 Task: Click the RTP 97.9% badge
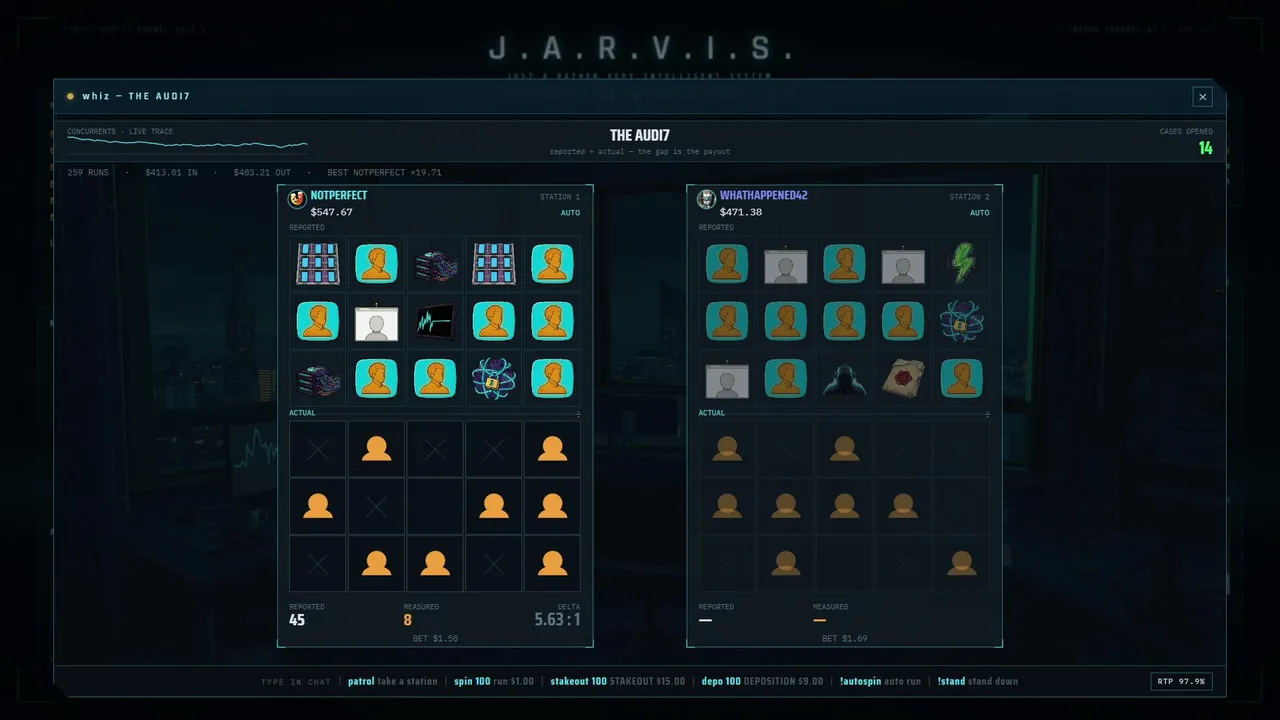coord(1182,682)
